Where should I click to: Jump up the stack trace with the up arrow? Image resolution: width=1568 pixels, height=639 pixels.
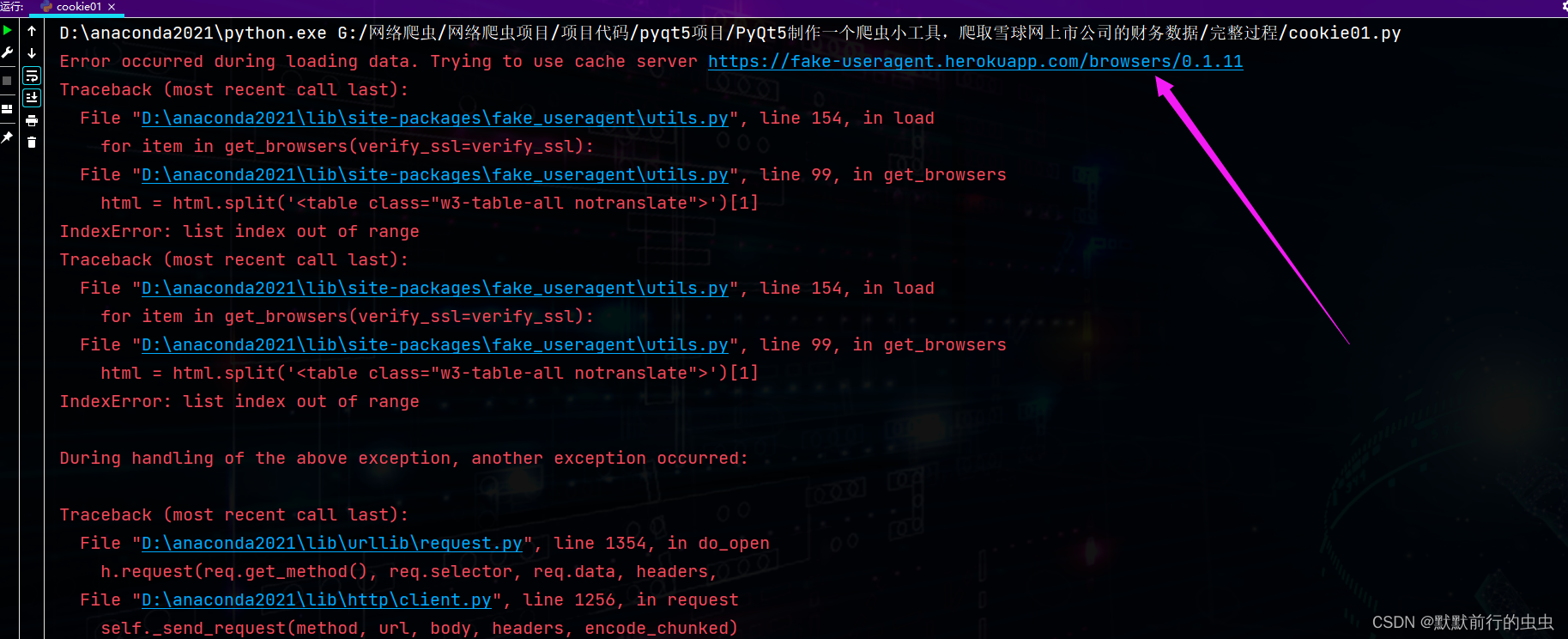click(x=32, y=31)
